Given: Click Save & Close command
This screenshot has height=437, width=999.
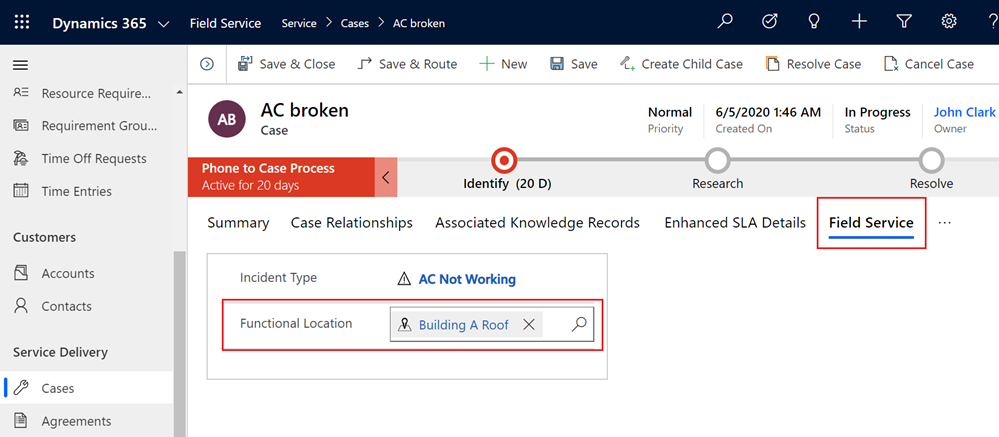Looking at the screenshot, I should tap(286, 64).
